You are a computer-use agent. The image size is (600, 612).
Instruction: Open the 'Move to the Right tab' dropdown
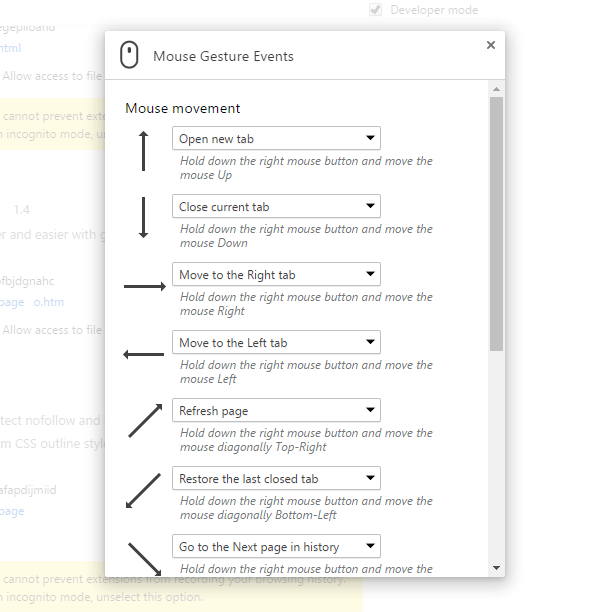click(276, 275)
